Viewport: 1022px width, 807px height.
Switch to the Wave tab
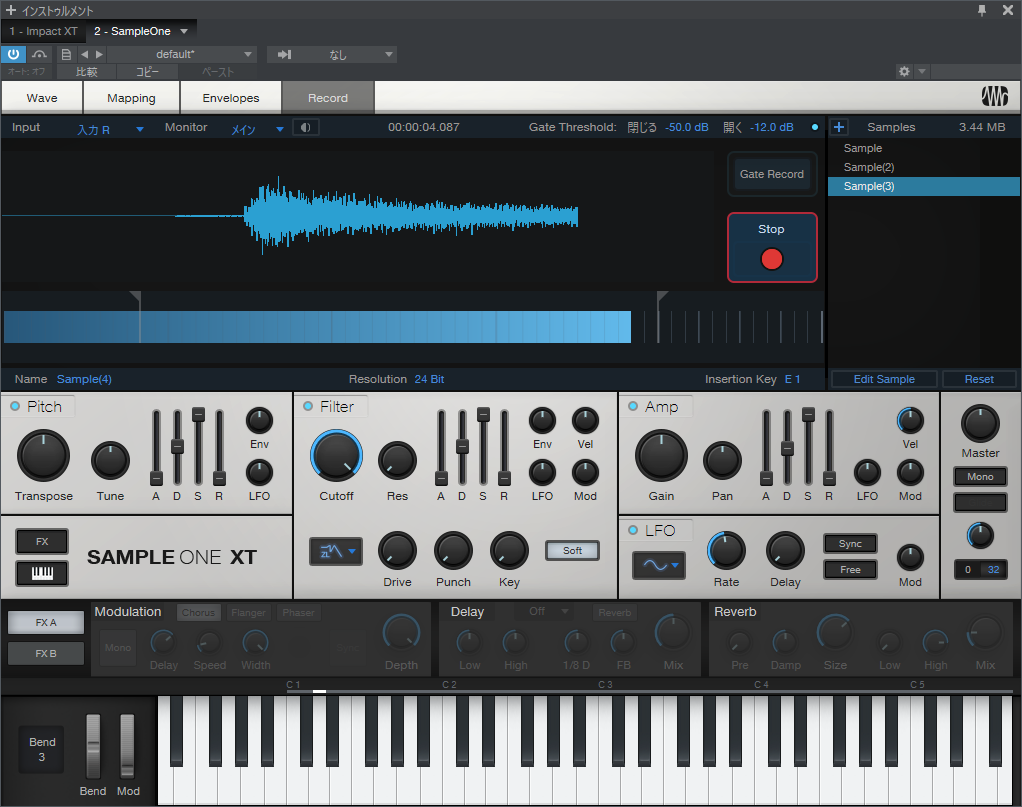pyautogui.click(x=42, y=98)
